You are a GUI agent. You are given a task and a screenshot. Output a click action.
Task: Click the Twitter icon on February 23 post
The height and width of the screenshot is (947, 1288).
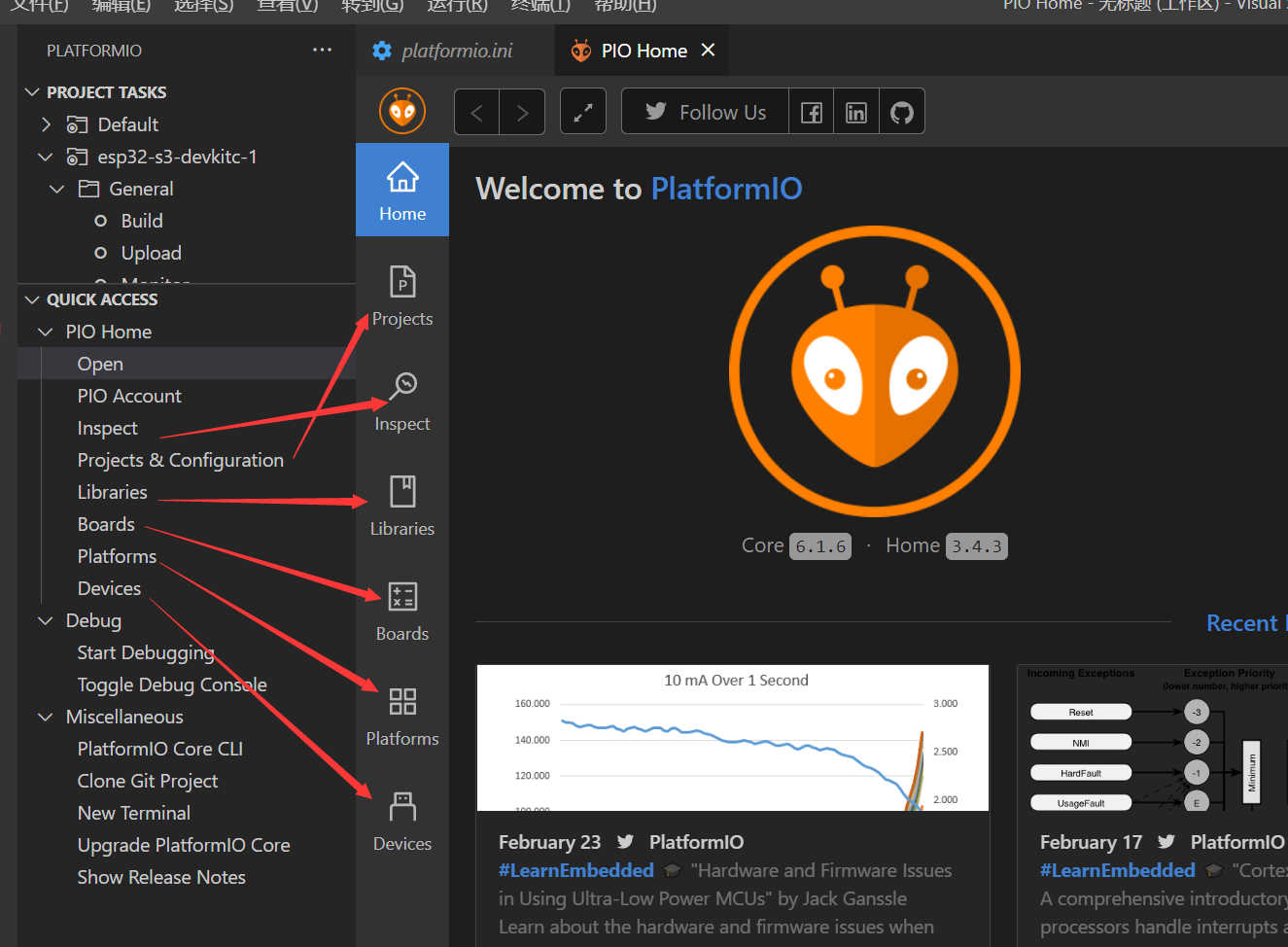tap(625, 842)
